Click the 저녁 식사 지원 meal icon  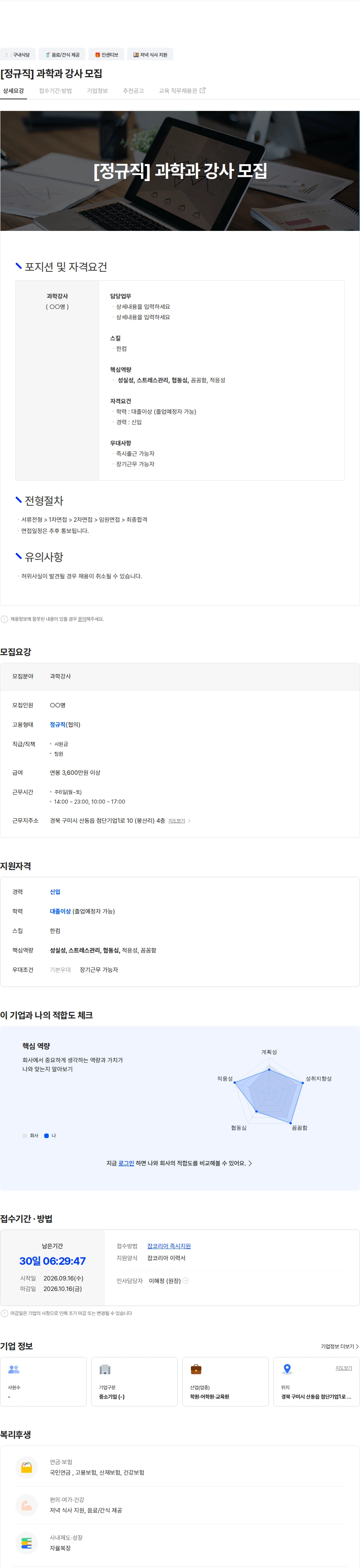click(x=136, y=55)
